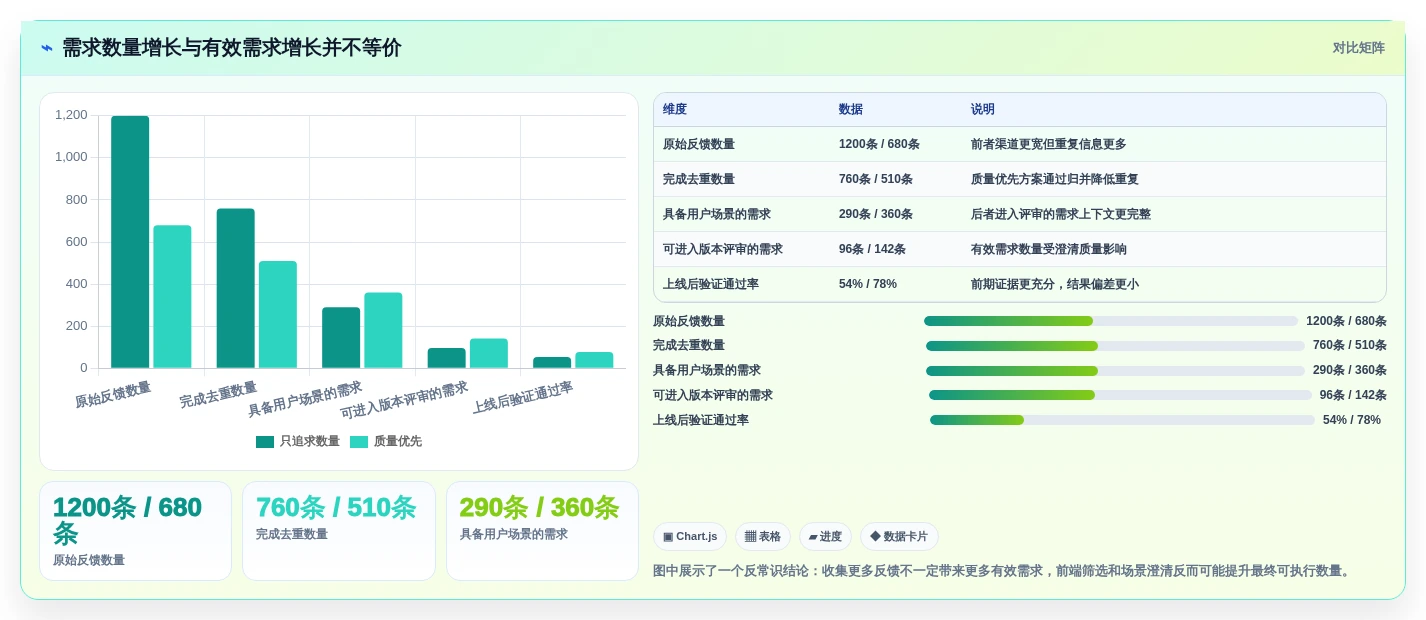Click the 1200条 / 680条 data card
The height and width of the screenshot is (620, 1426).
(x=135, y=531)
